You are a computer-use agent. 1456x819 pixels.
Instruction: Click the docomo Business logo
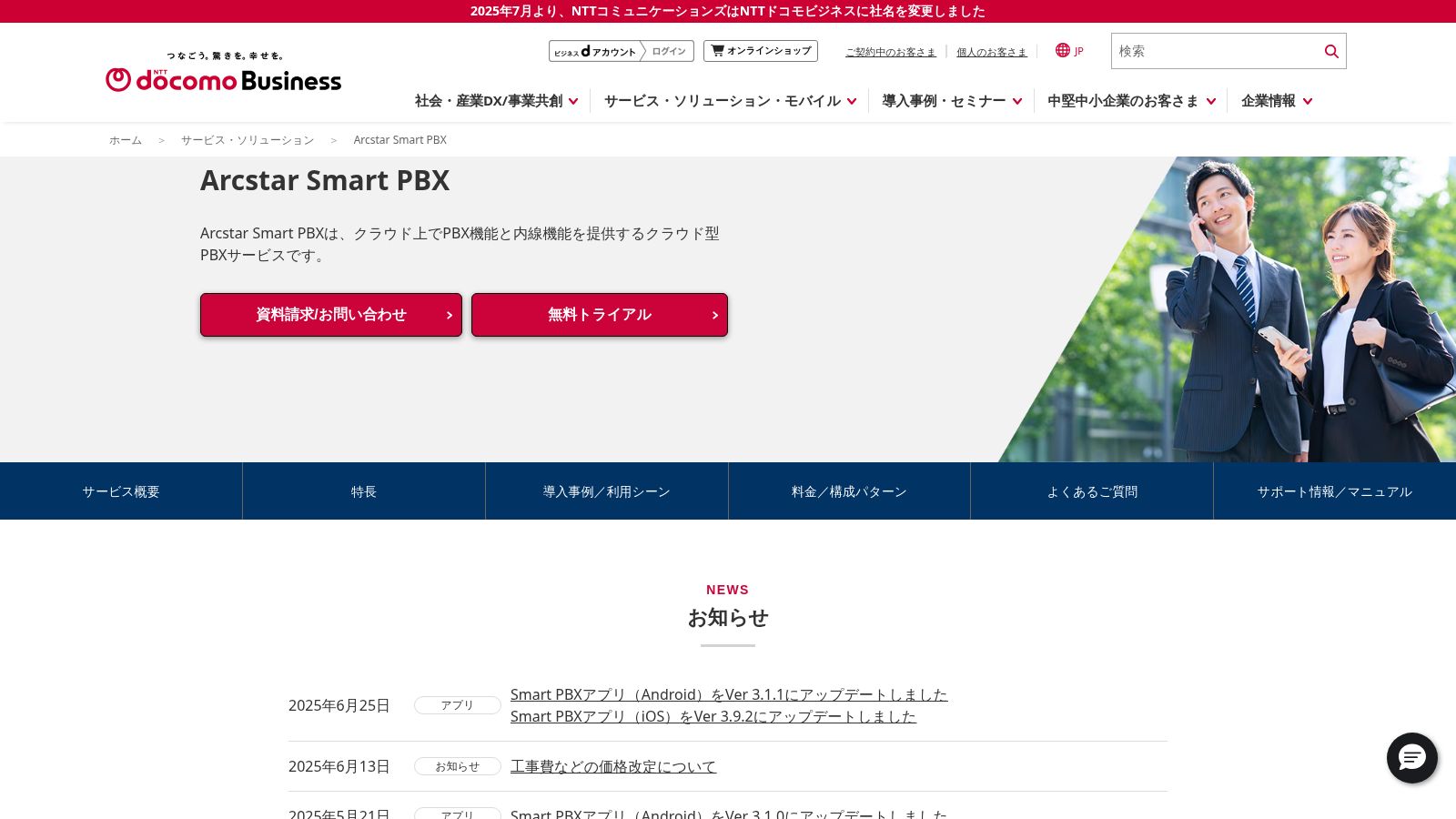point(223,72)
